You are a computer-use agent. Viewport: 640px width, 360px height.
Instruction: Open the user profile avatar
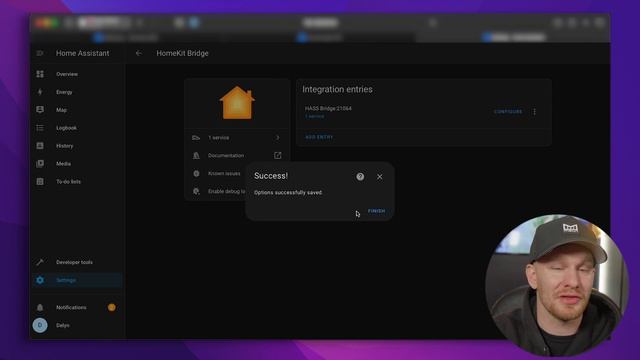coord(40,325)
